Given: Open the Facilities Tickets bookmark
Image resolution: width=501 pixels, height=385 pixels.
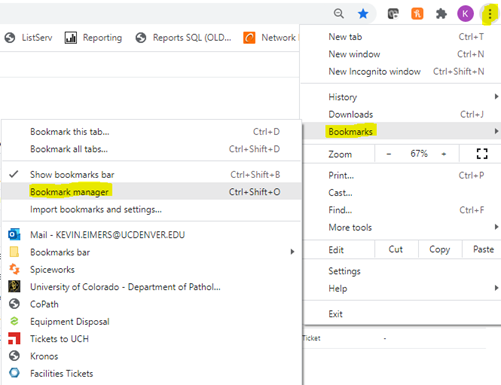Looking at the screenshot, I should pyautogui.click(x=152, y=373).
